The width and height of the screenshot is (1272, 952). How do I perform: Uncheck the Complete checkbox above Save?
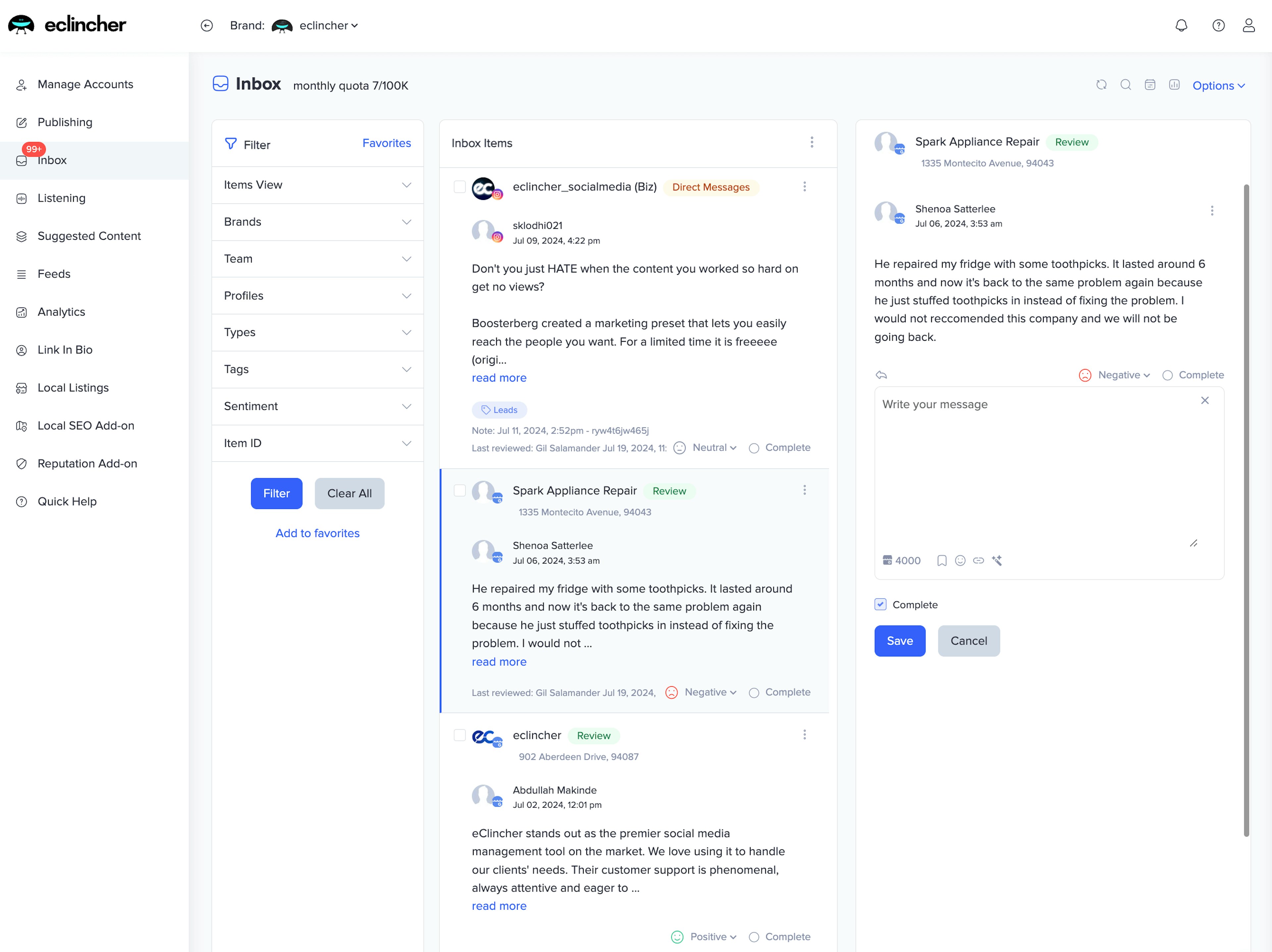pos(880,604)
